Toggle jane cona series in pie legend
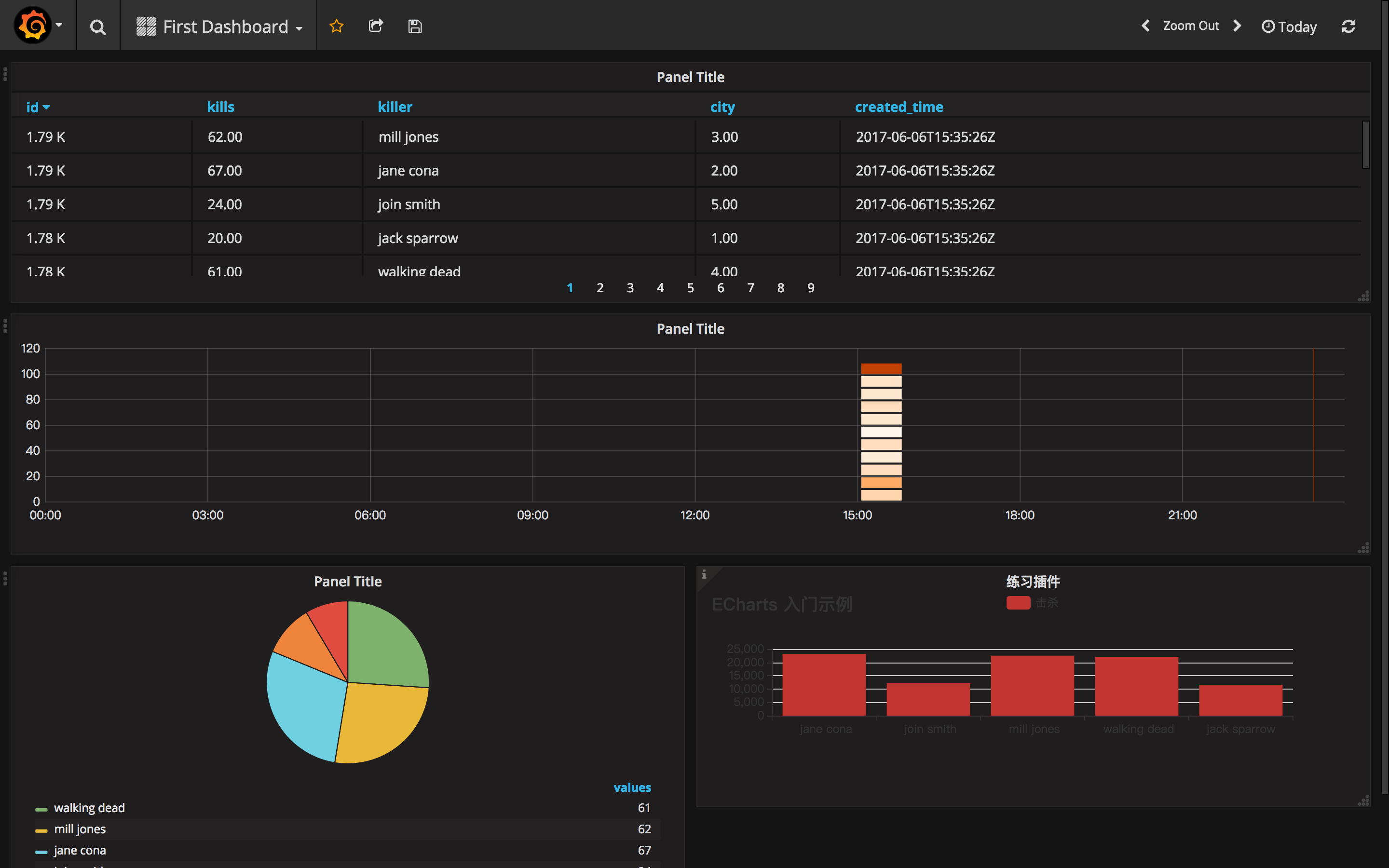1389x868 pixels. click(x=80, y=850)
